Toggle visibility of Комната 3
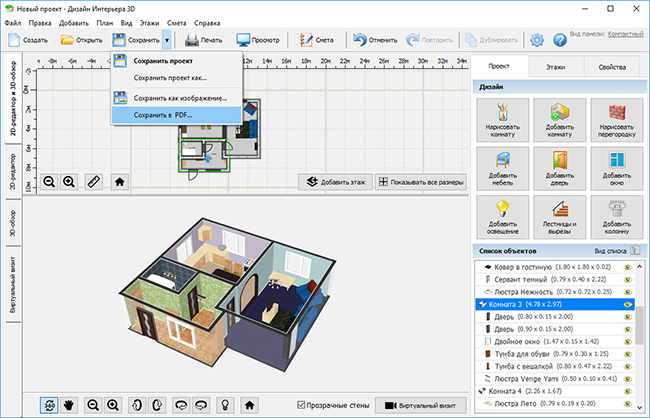The height and width of the screenshot is (418, 650). pos(628,304)
